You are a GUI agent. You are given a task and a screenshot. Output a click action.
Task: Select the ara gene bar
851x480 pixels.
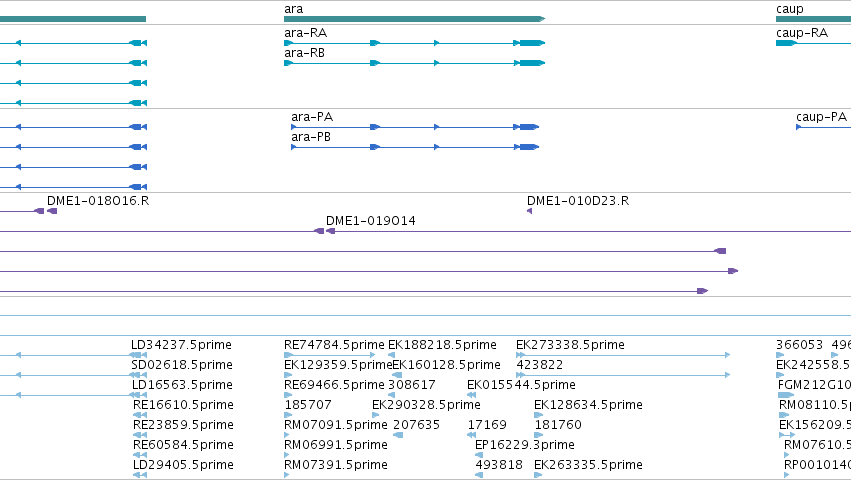point(414,19)
